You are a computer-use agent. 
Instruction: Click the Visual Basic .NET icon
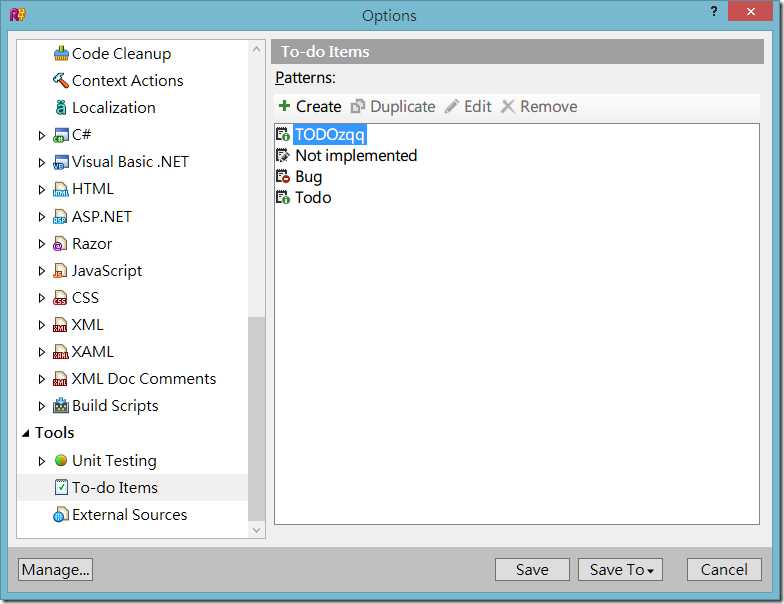pyautogui.click(x=60, y=162)
